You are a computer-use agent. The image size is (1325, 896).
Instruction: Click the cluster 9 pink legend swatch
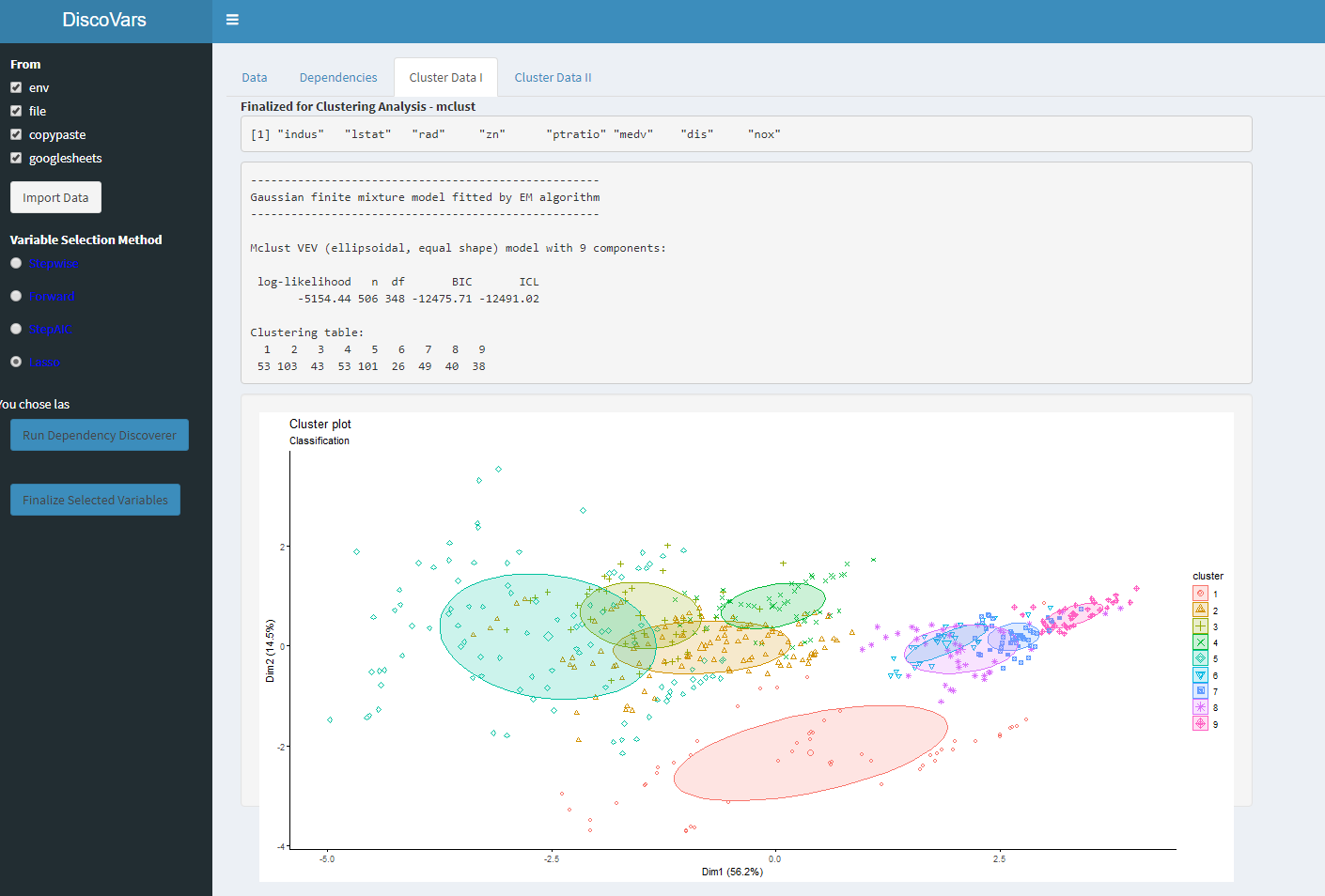(1200, 724)
